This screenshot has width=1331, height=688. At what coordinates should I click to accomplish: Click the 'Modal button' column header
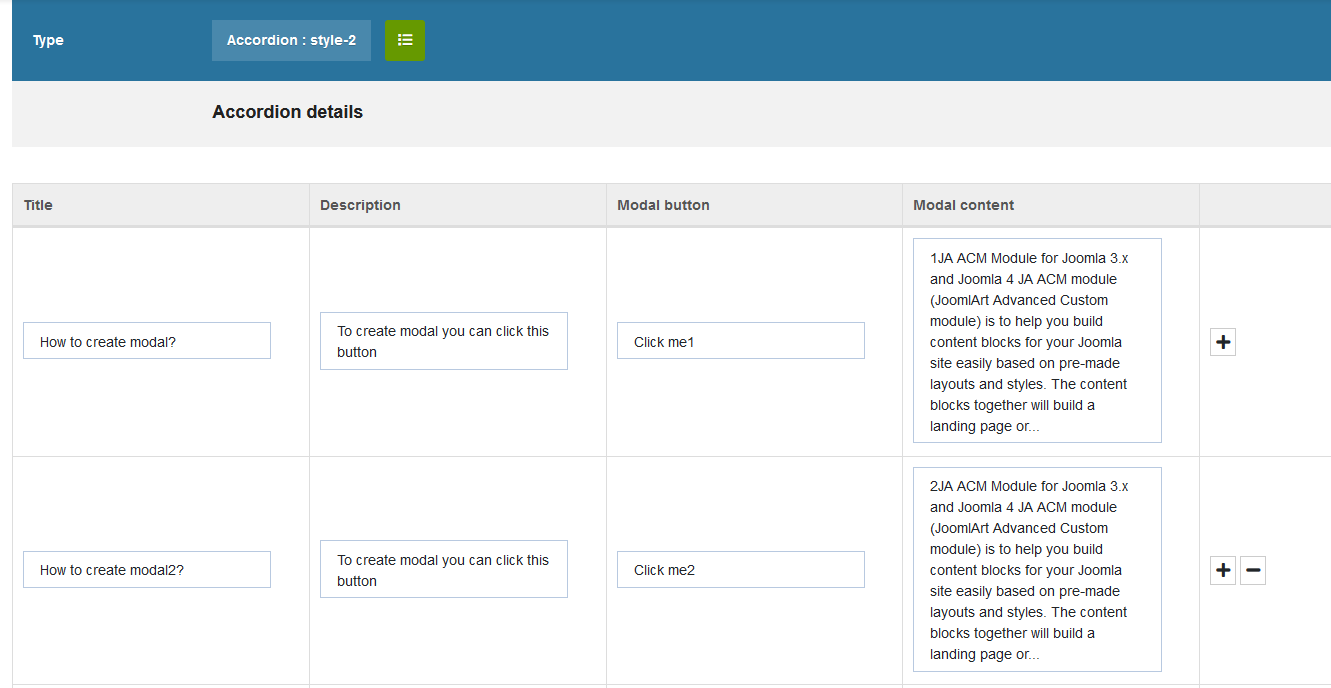pos(663,205)
